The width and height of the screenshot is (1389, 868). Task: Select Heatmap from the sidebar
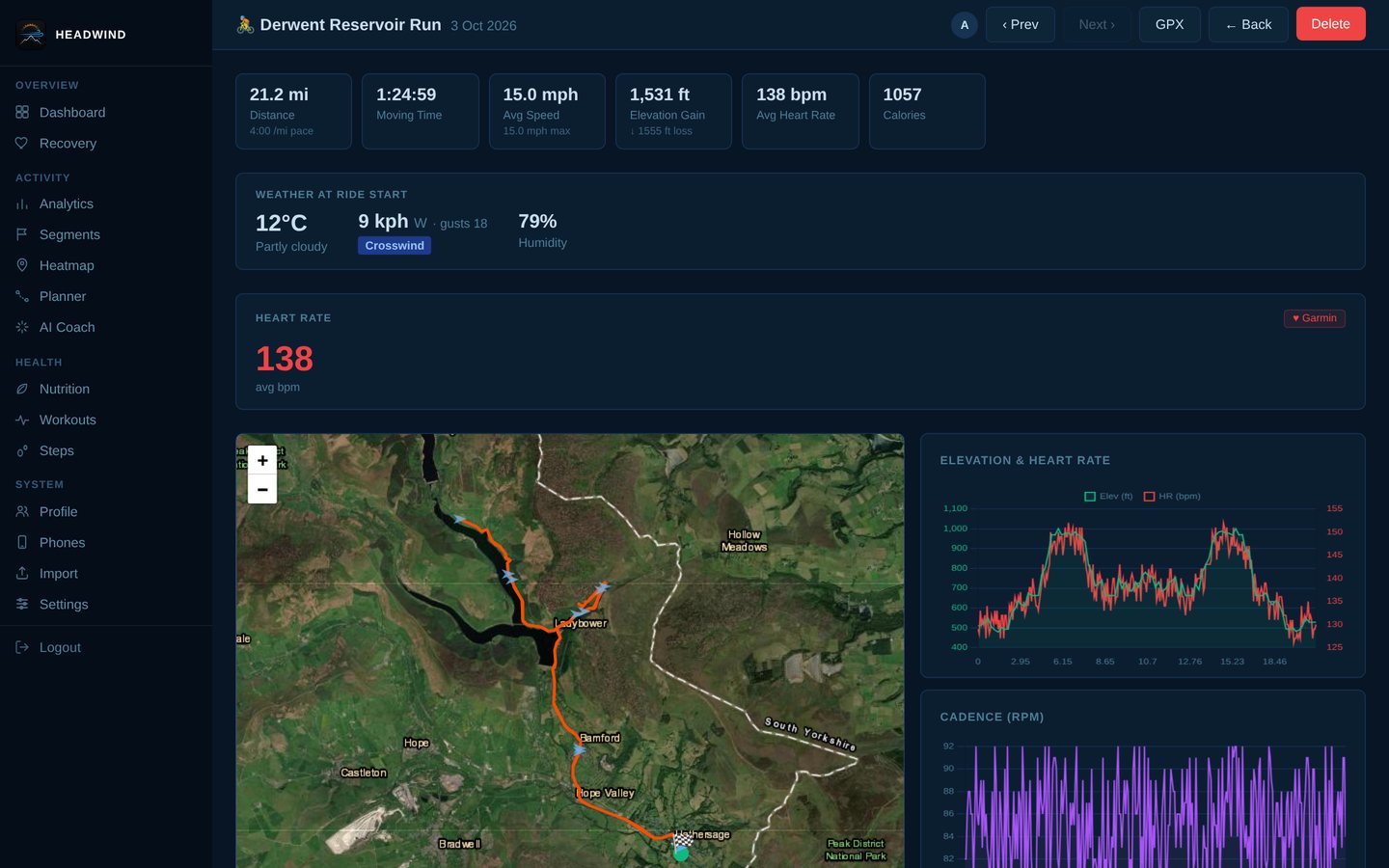pyautogui.click(x=106, y=266)
